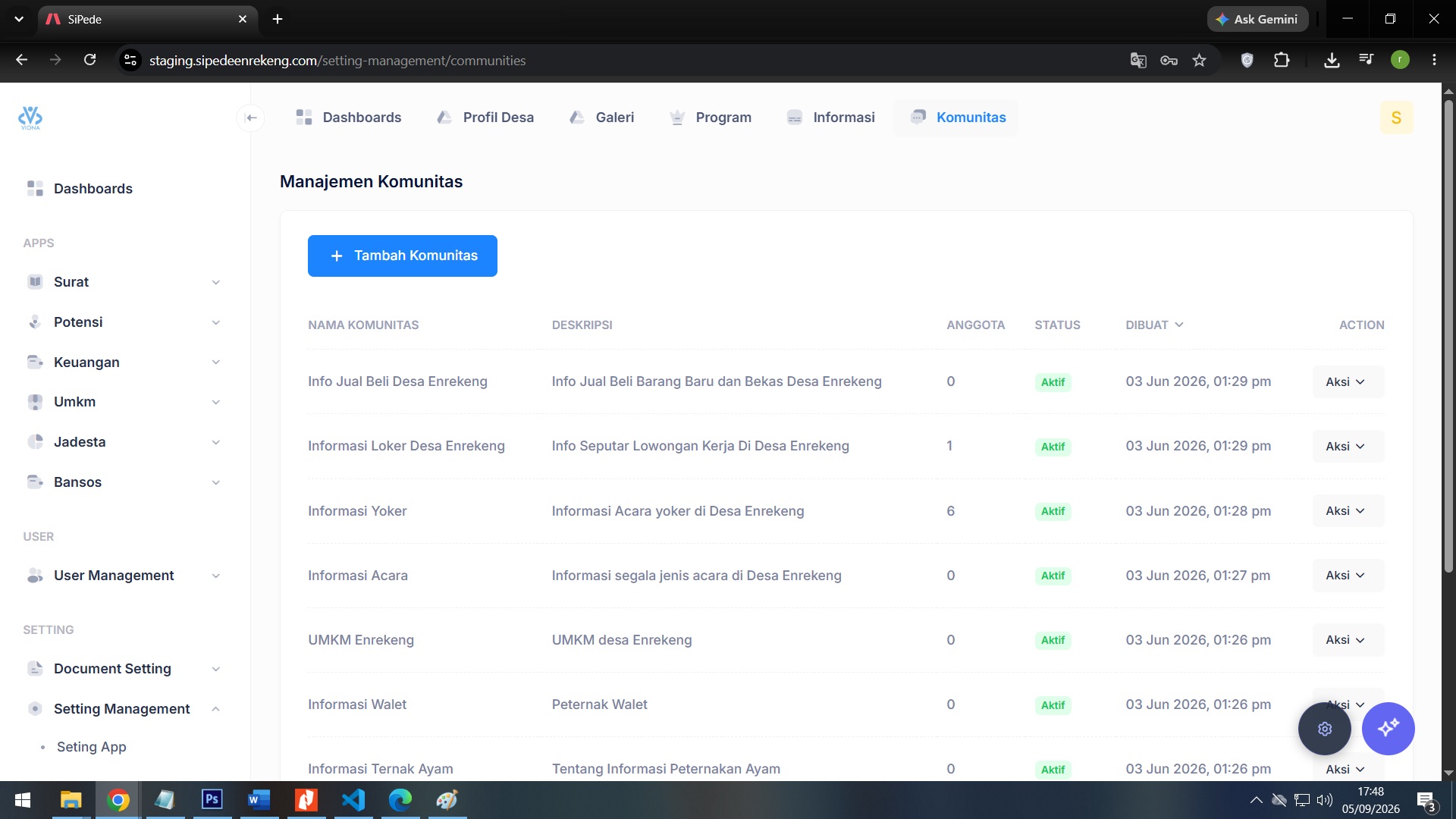Expand the Umkm sidebar menu
This screenshot has height=819, width=1456.
click(x=124, y=402)
